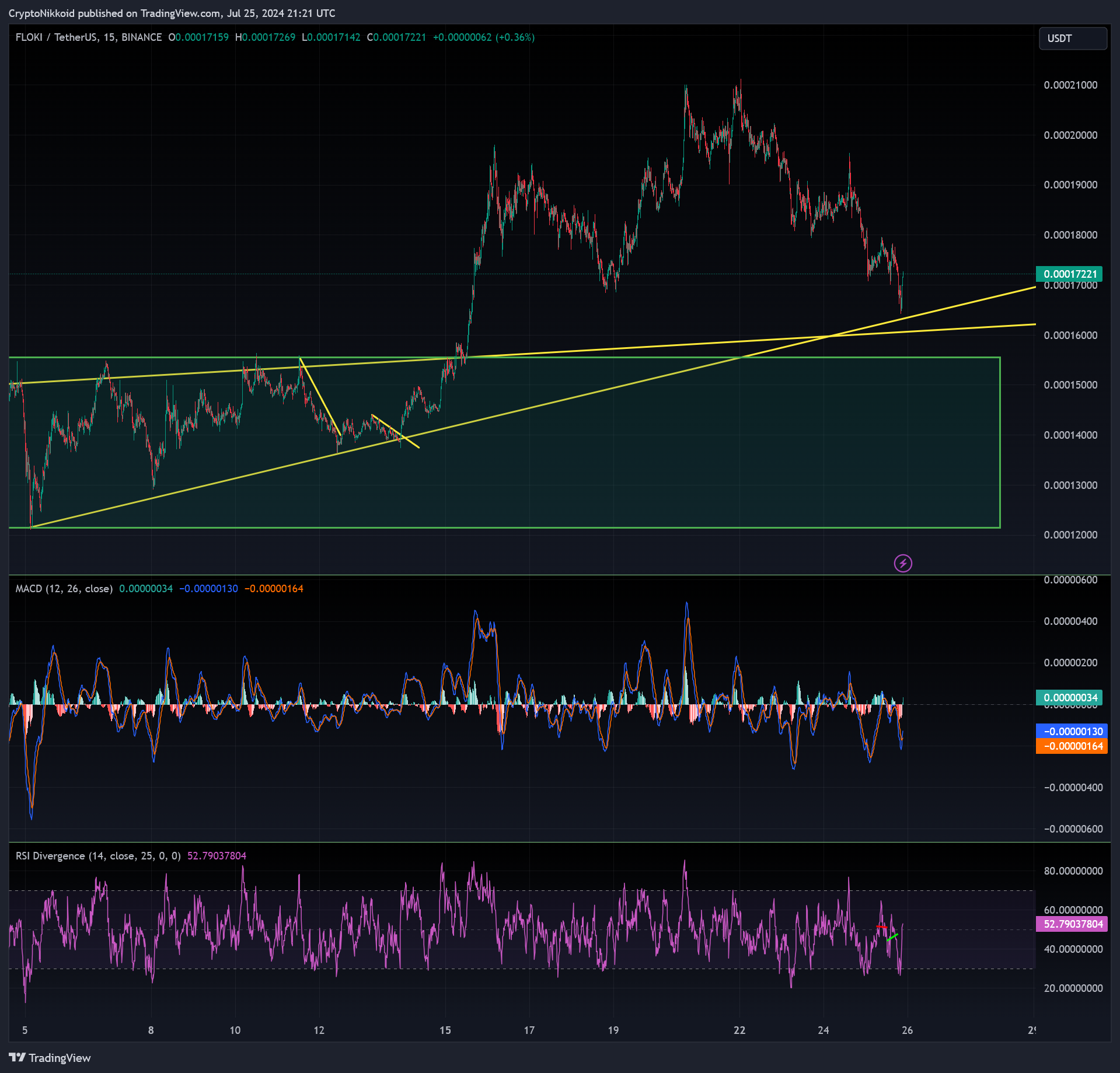This screenshot has width=1120, height=1073.
Task: Click the change value +0.36% in legend
Action: (x=515, y=37)
